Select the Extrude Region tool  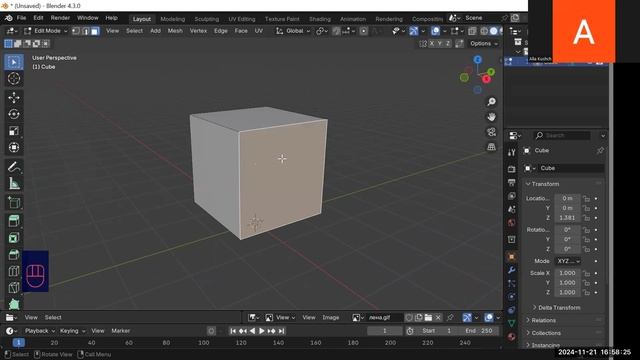click(14, 221)
